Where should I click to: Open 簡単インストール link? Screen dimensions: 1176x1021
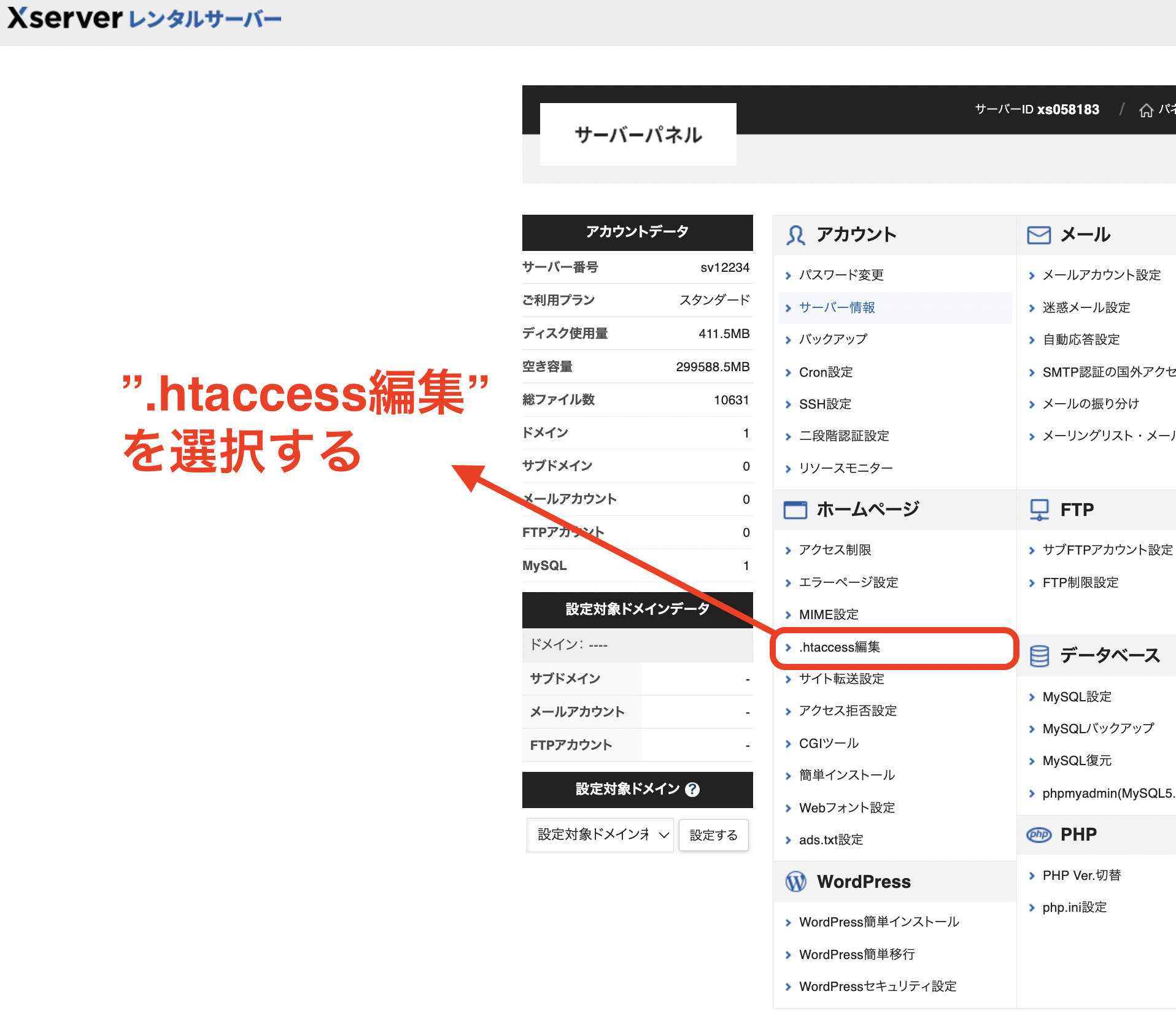point(847,775)
